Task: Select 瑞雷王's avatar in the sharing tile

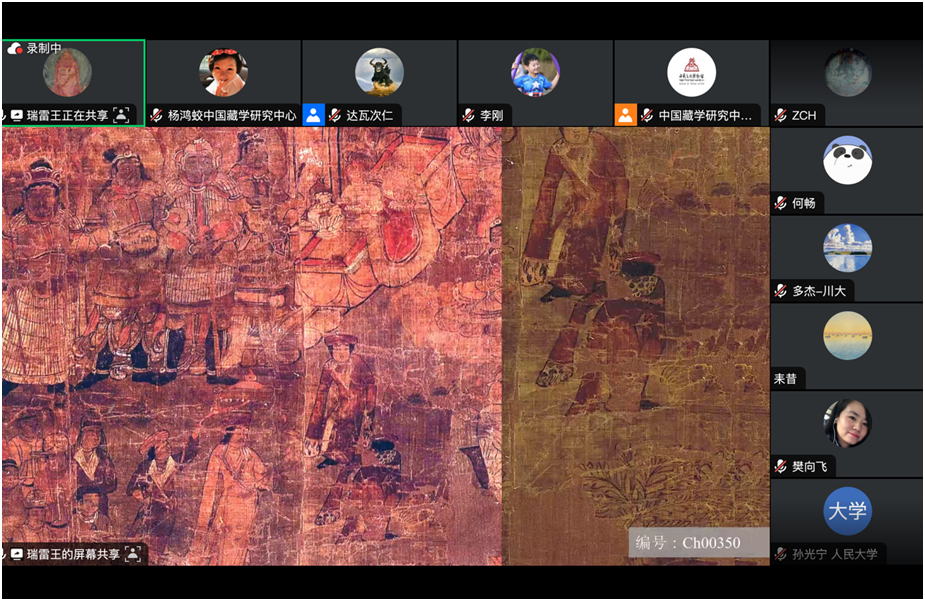Action: click(67, 73)
